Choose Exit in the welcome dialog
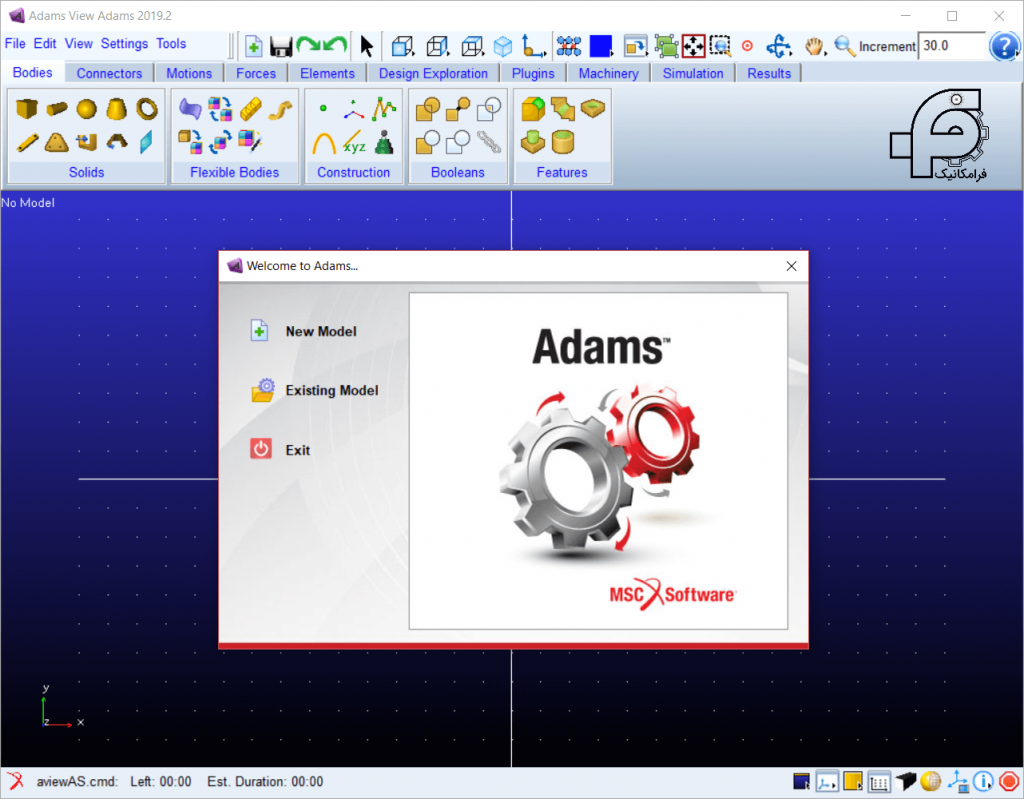This screenshot has width=1024, height=799. click(x=280, y=449)
